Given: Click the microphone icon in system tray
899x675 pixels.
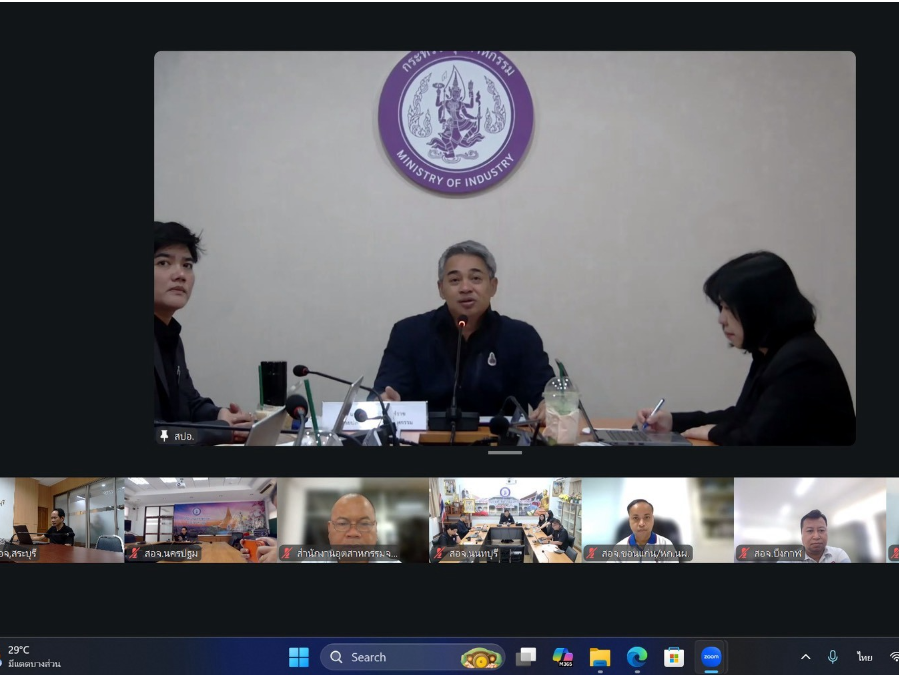Looking at the screenshot, I should coord(832,657).
